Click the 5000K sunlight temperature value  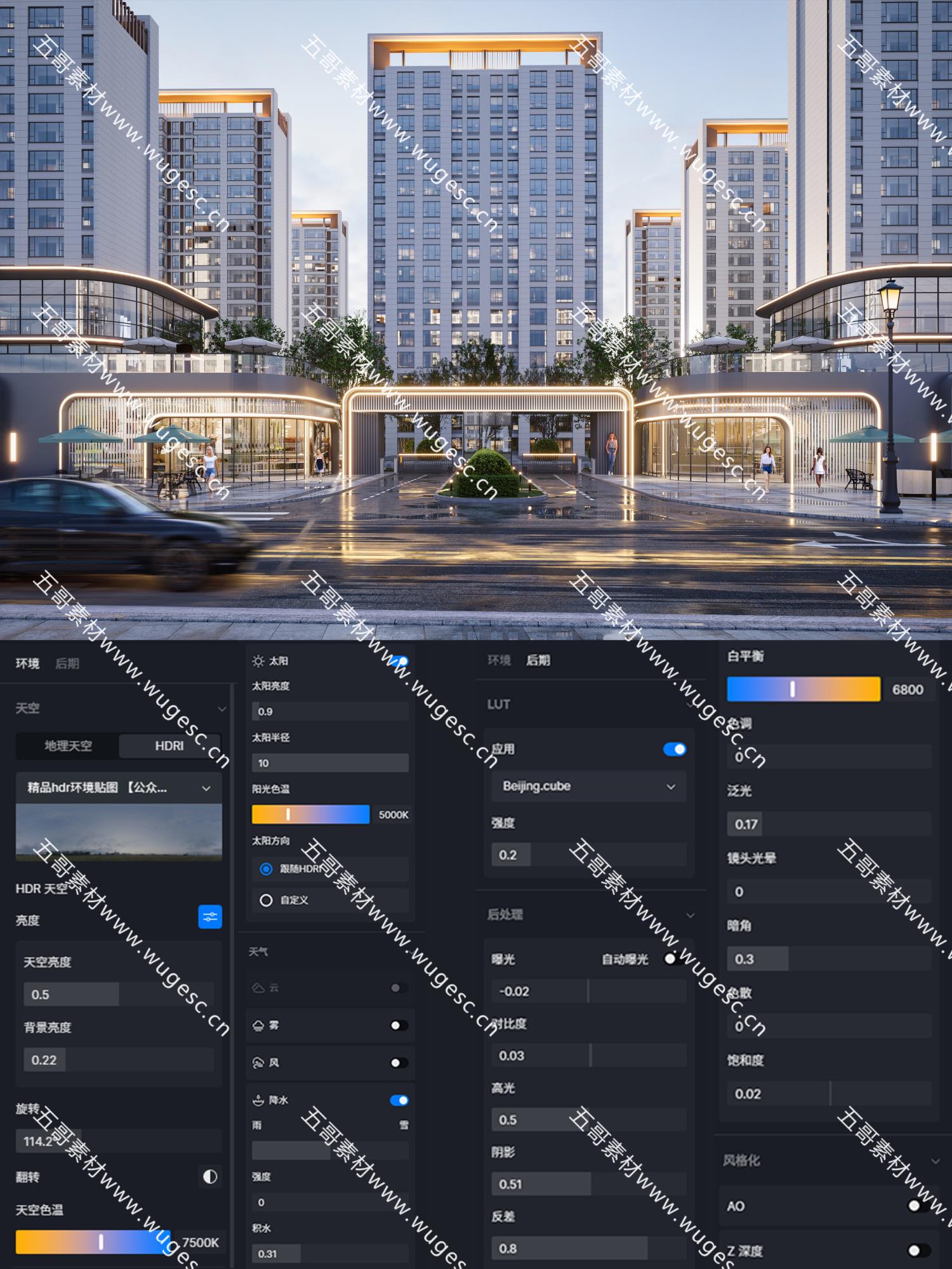pyautogui.click(x=393, y=814)
